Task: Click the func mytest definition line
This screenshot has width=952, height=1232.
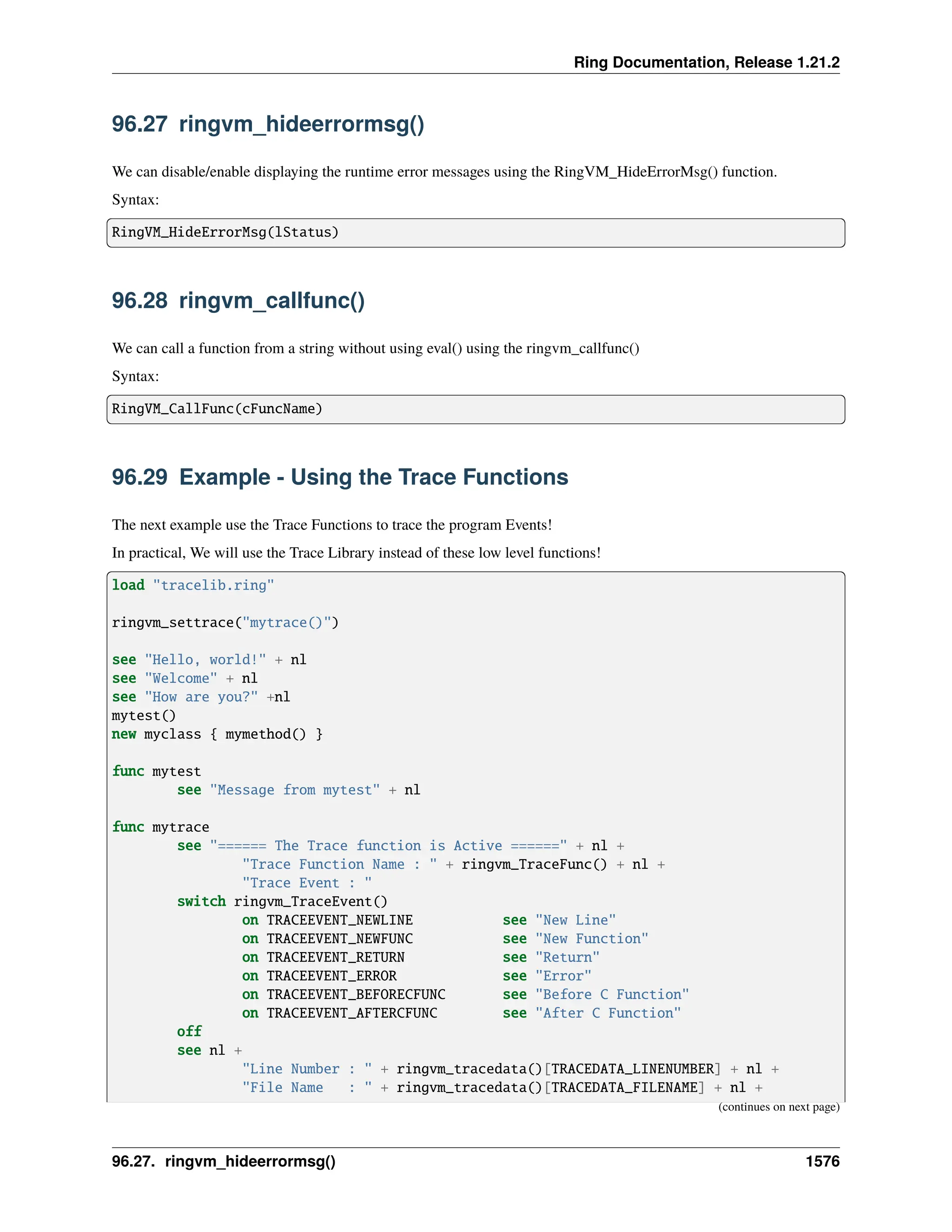Action: pos(156,772)
